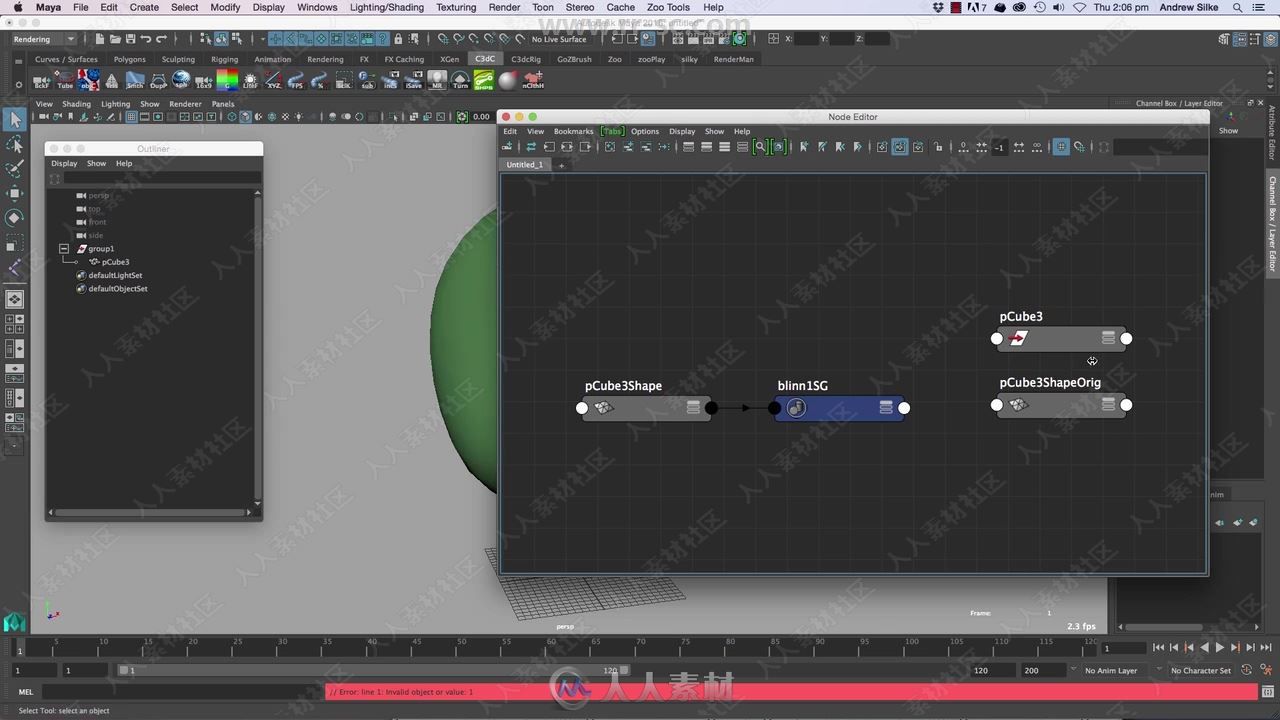This screenshot has width=1280, height=720.
Task: Click the Turn shelf icon
Action: point(460,81)
